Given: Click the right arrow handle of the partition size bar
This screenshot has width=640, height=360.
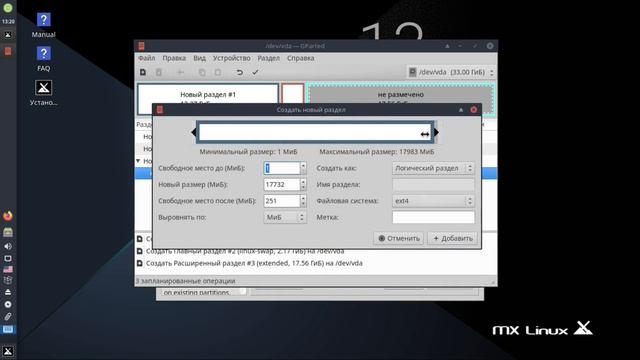Looking at the screenshot, I should [436, 132].
